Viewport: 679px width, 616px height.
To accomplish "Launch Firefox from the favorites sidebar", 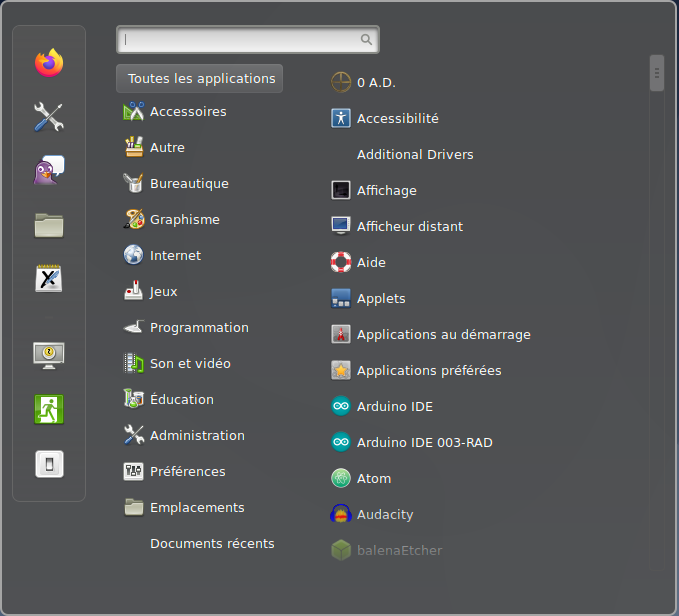I will click(x=49, y=63).
